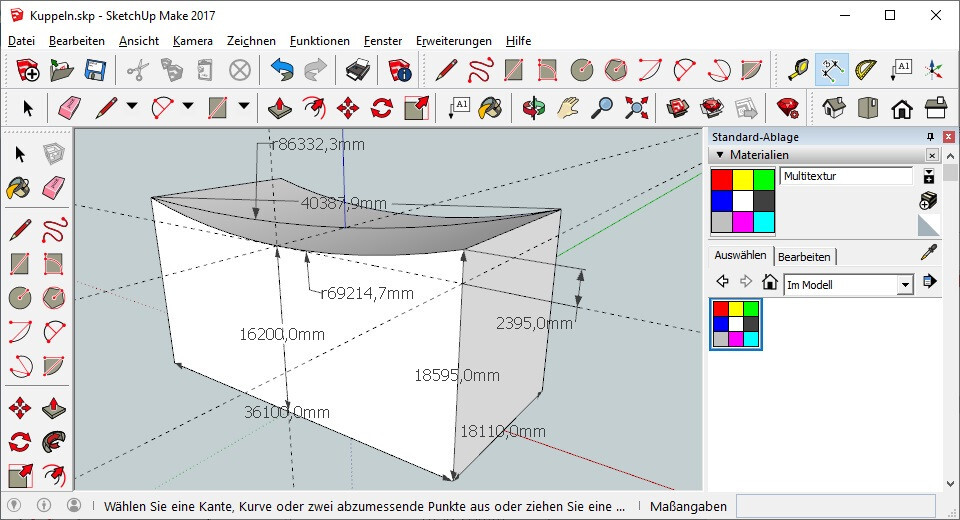
Task: Select the Freehand tool in left toolbar
Action: pyautogui.click(x=54, y=230)
